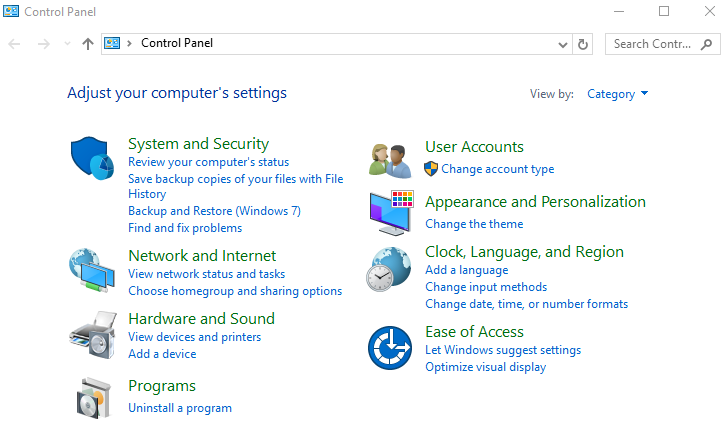Click the Add a device link
Viewport: 727px width, 422px height.
[x=162, y=354]
